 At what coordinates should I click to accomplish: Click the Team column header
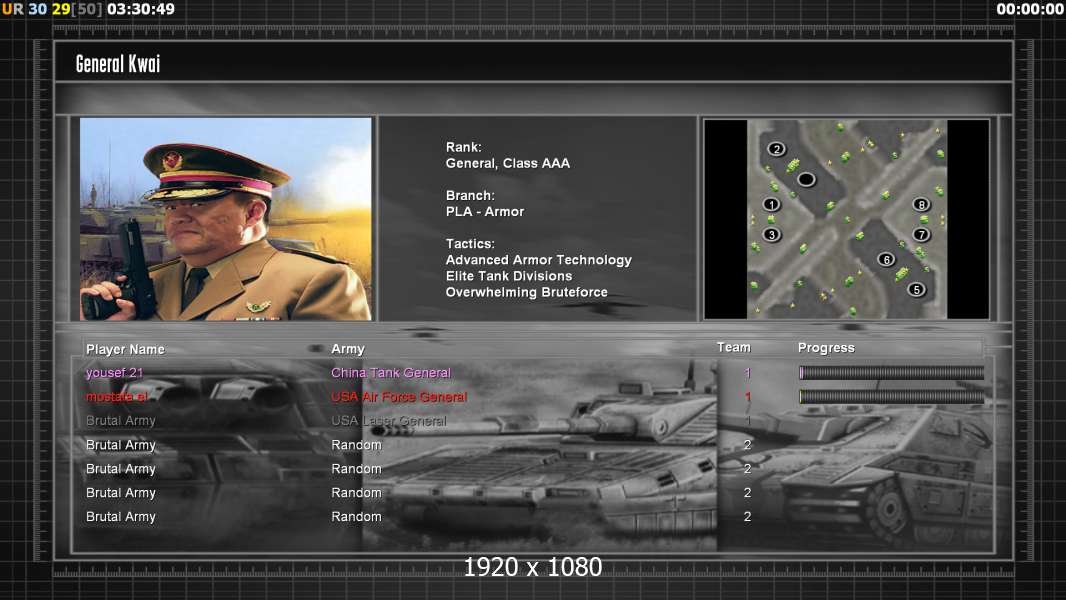(x=733, y=347)
